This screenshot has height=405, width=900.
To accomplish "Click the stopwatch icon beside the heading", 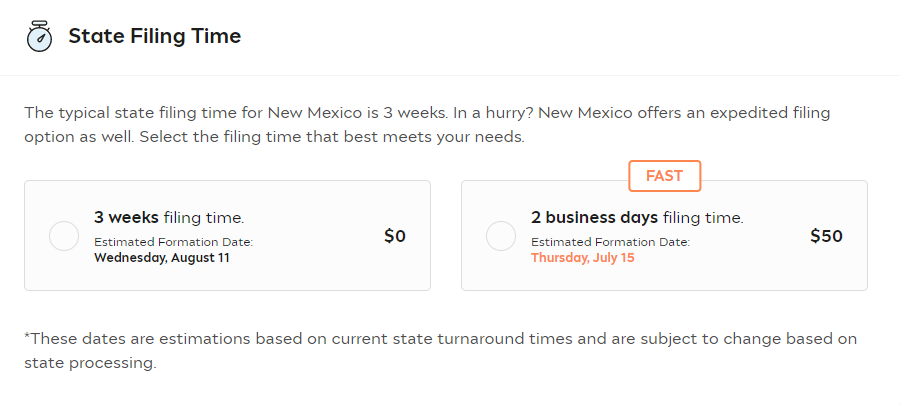I will click(x=39, y=36).
